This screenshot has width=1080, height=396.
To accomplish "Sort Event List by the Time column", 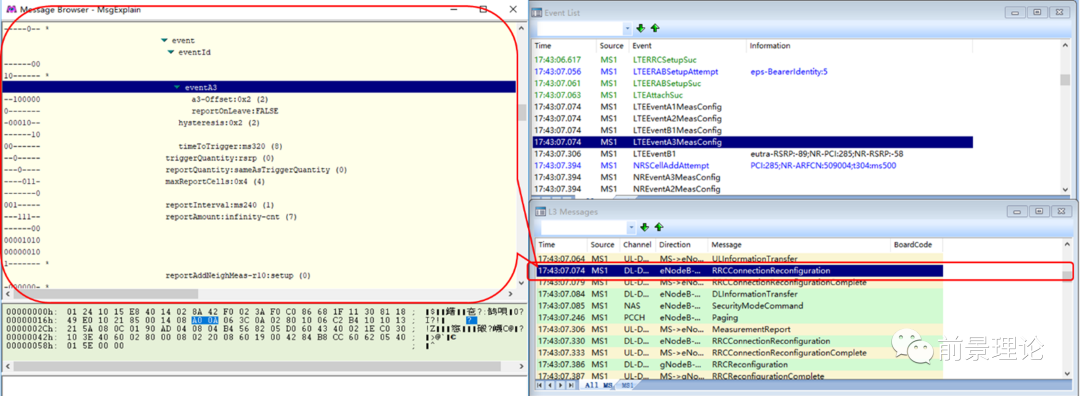I will pyautogui.click(x=565, y=45).
